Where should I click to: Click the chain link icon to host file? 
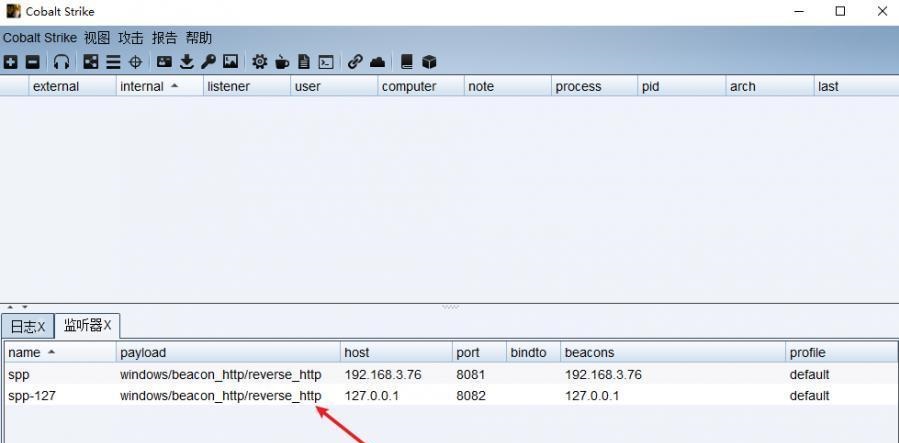[355, 62]
